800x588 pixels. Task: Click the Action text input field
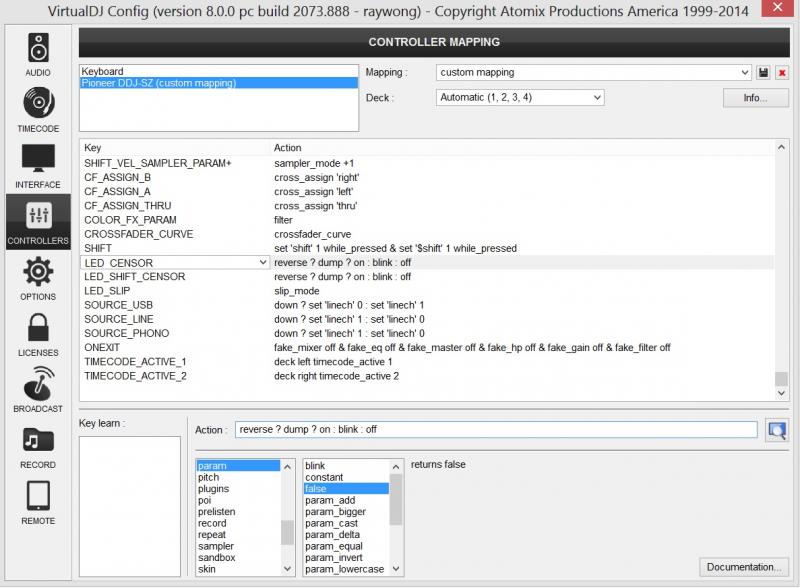point(495,430)
